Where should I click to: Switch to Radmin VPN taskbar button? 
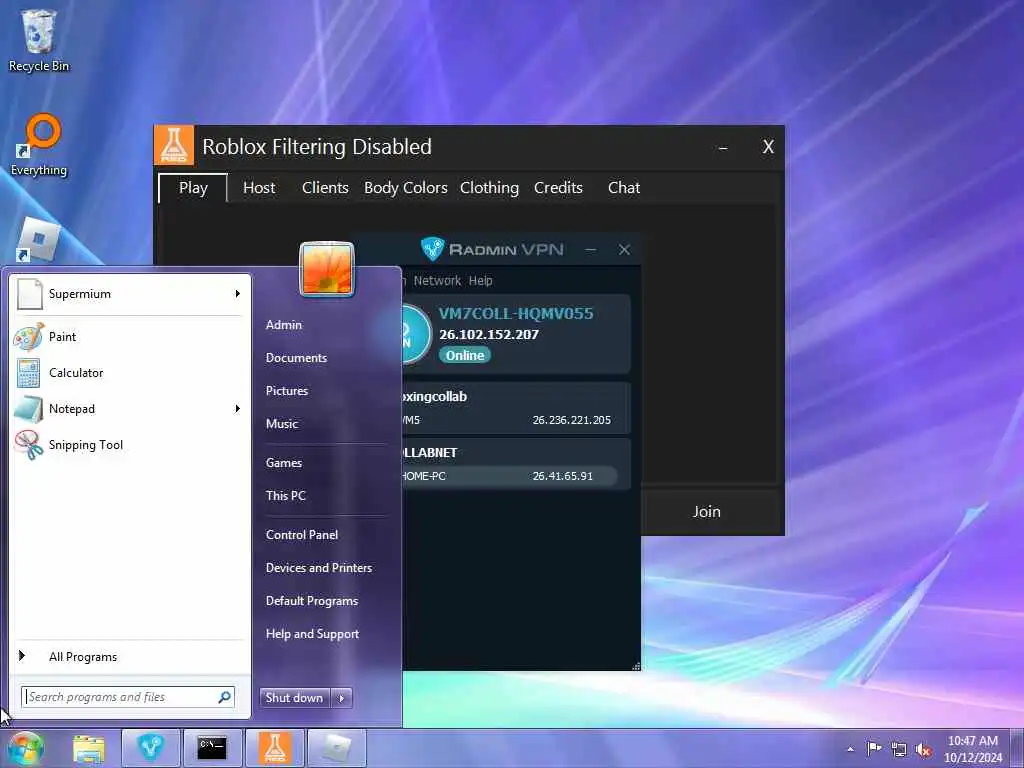point(151,748)
